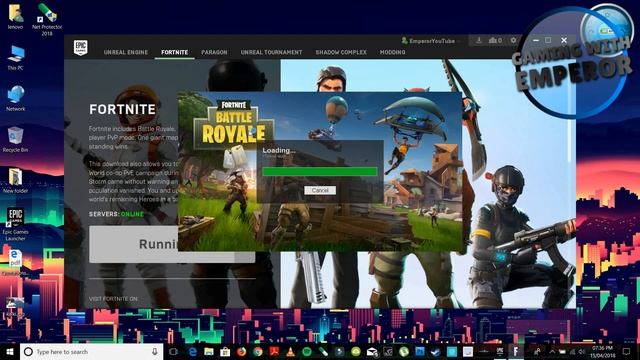Click the Type here to search box
This screenshot has width=640, height=360.
pos(91,351)
